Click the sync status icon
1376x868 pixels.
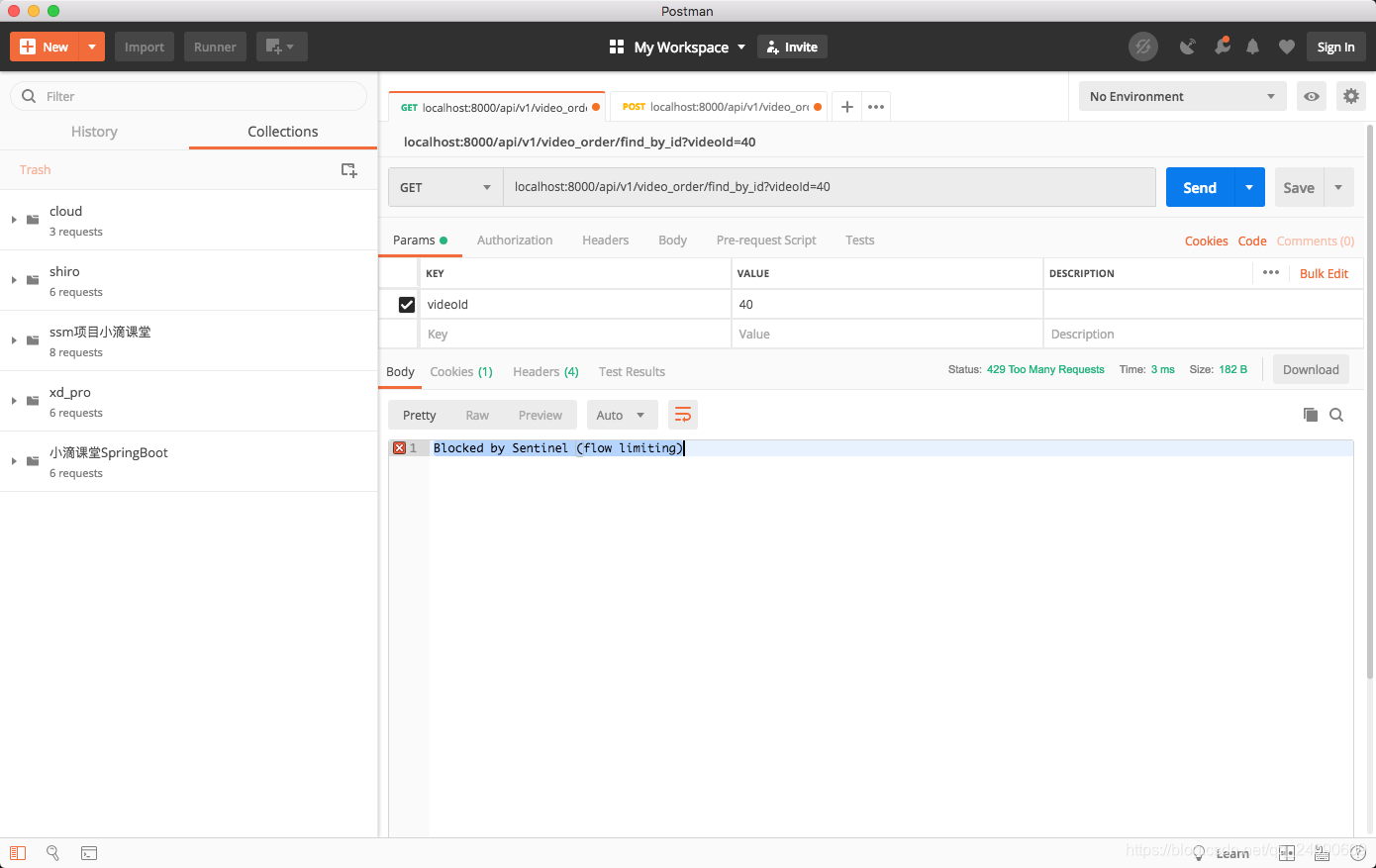(x=1143, y=47)
